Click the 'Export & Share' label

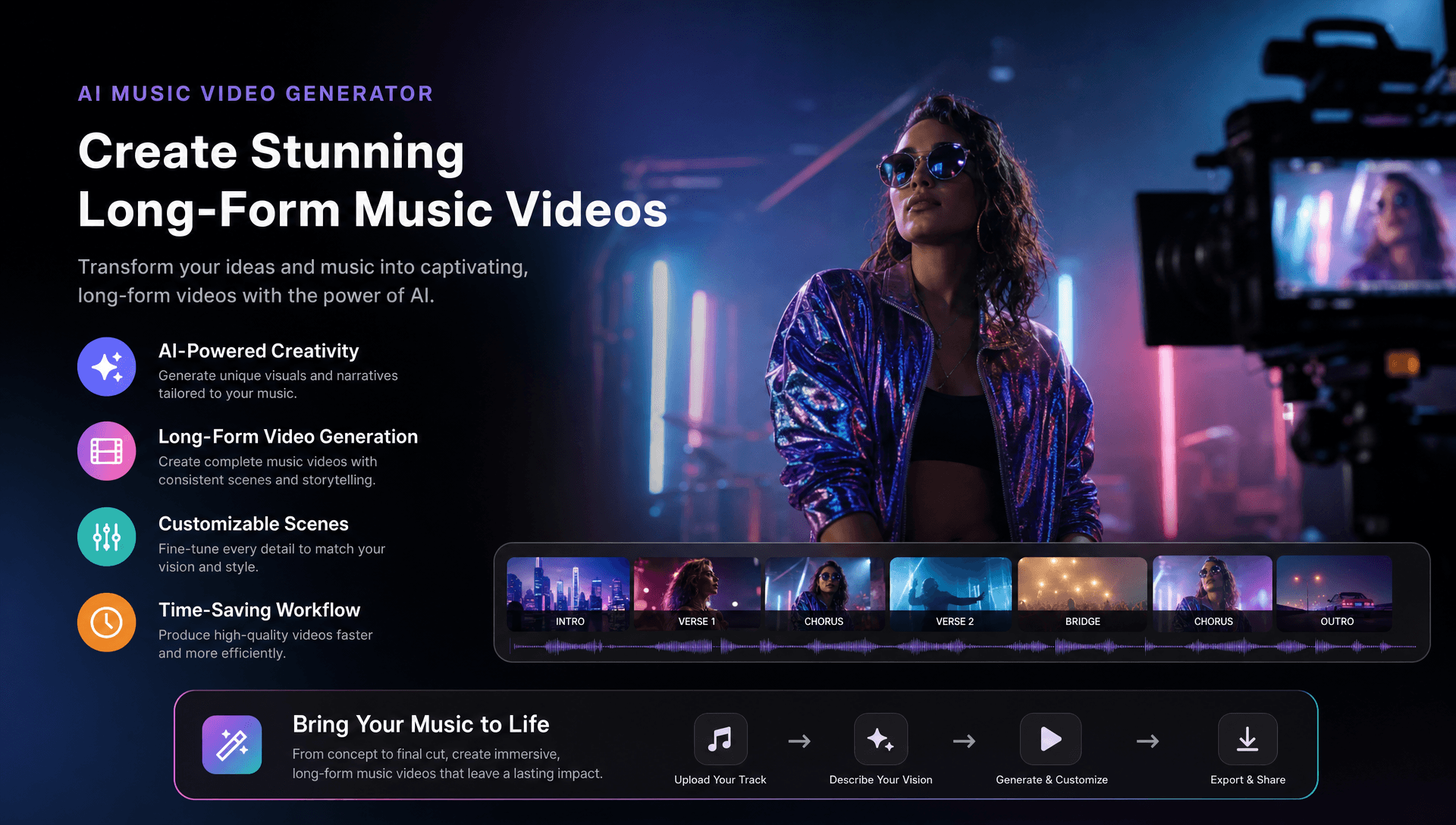pyautogui.click(x=1247, y=780)
